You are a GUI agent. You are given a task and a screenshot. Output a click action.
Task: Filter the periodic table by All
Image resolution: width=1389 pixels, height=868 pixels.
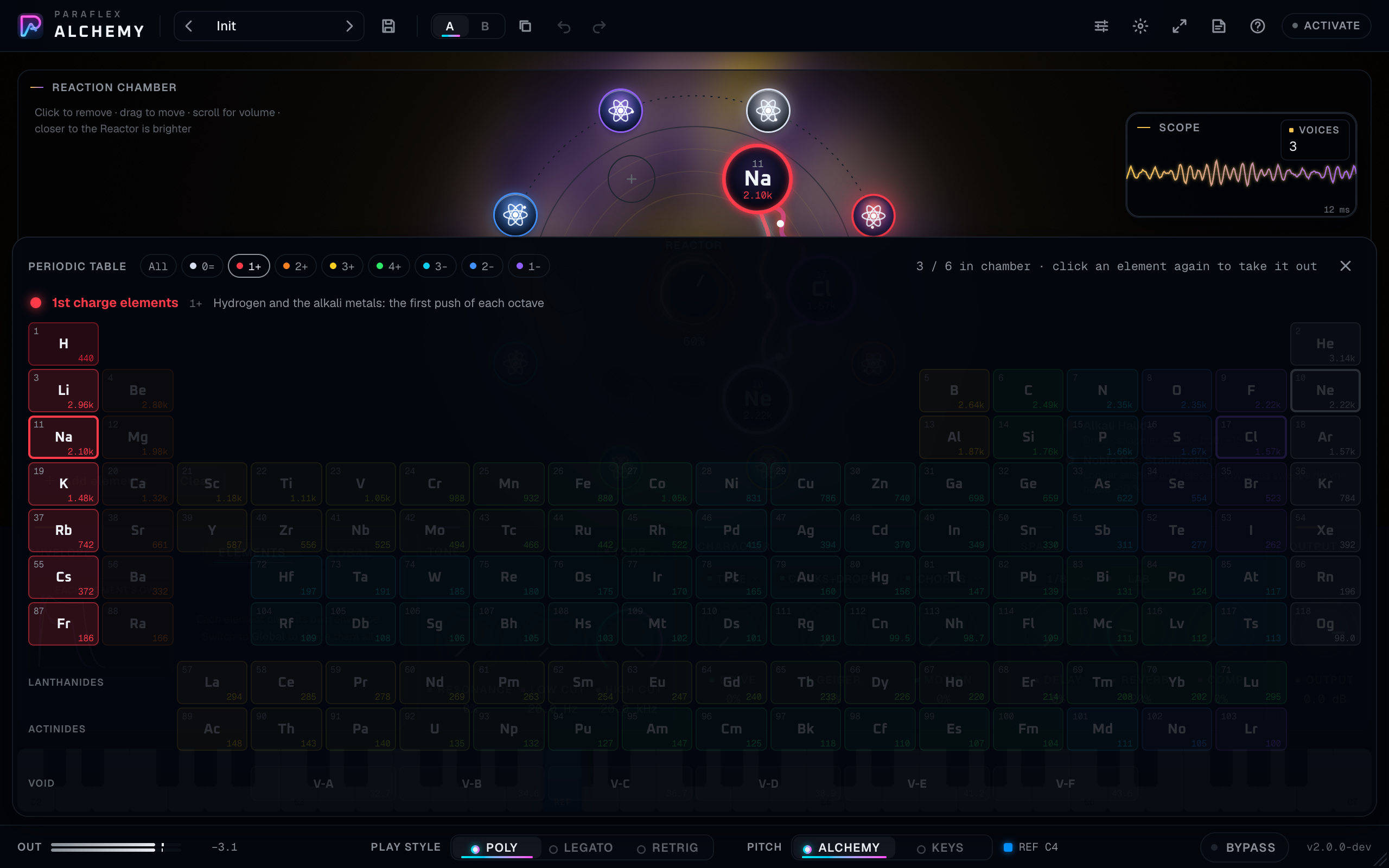tap(158, 266)
